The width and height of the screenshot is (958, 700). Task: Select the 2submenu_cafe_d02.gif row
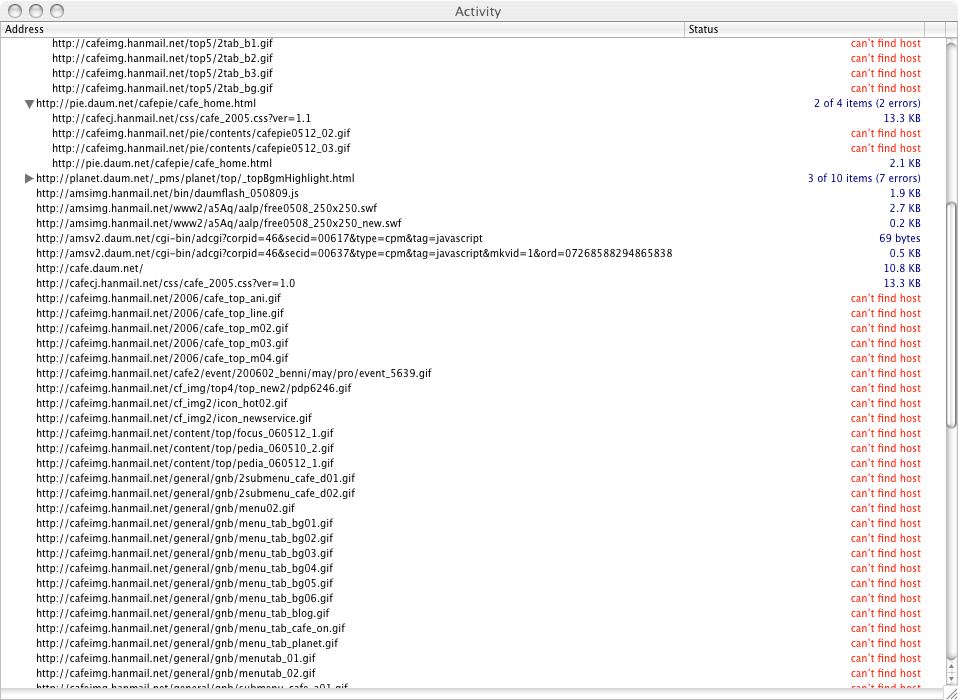point(473,494)
